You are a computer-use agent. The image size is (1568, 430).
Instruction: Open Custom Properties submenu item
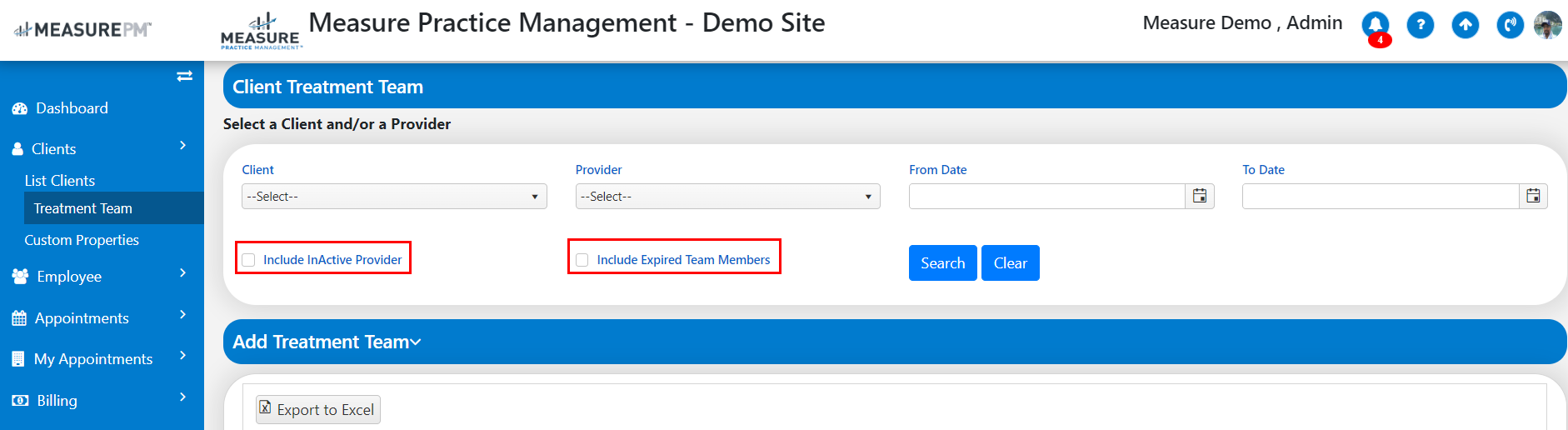coord(82,240)
